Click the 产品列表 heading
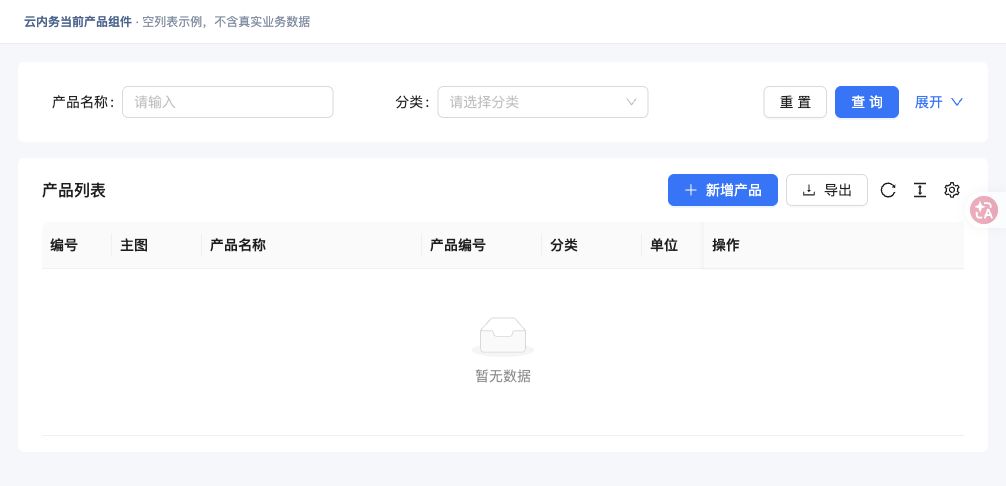This screenshot has height=486, width=1006. (74, 190)
